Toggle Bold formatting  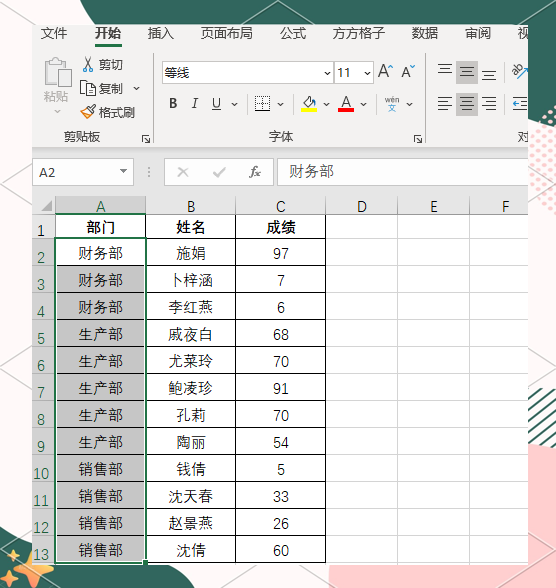(x=173, y=104)
